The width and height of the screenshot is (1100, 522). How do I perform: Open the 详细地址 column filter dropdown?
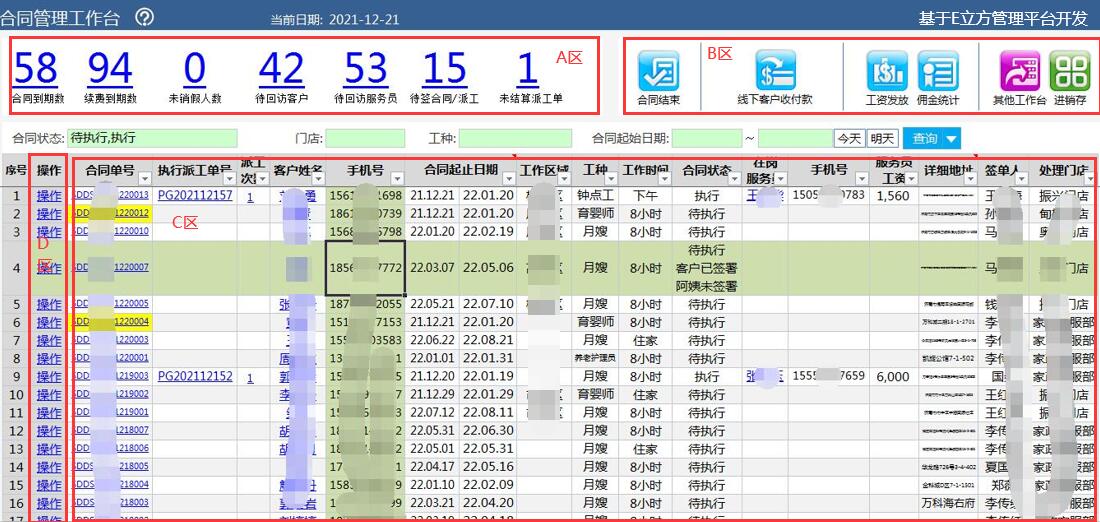972,178
